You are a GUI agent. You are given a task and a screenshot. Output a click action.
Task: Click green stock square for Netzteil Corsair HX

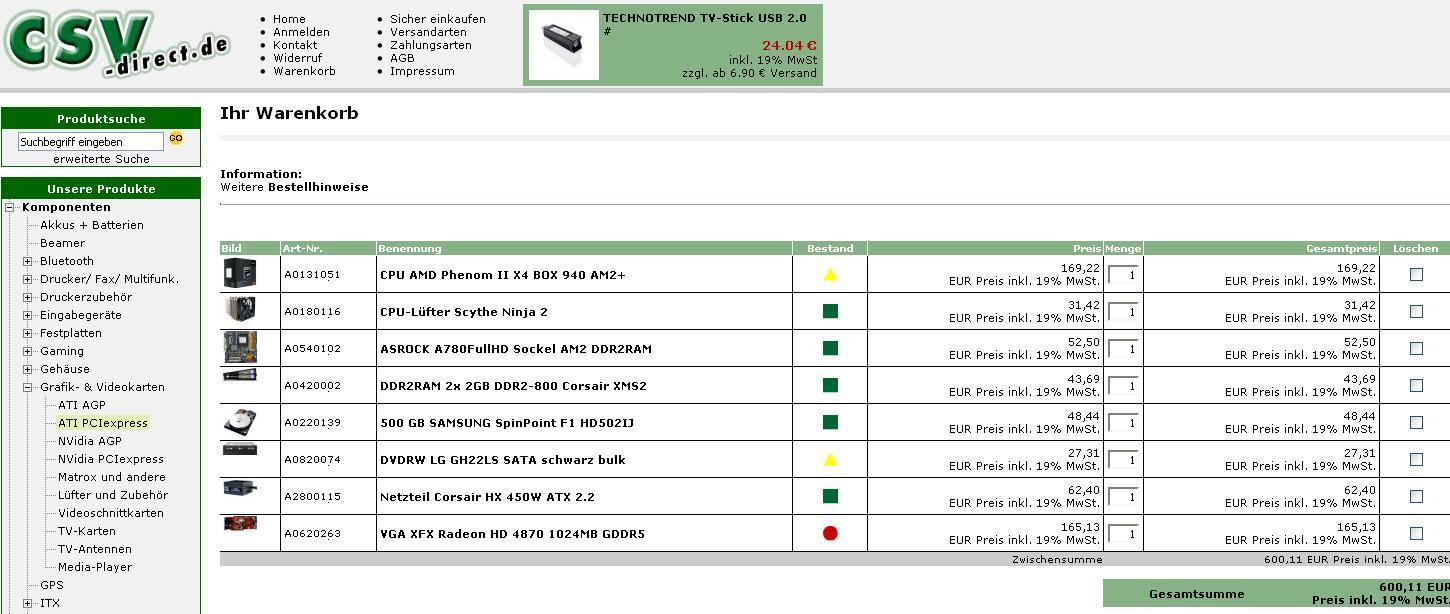pyautogui.click(x=830, y=496)
